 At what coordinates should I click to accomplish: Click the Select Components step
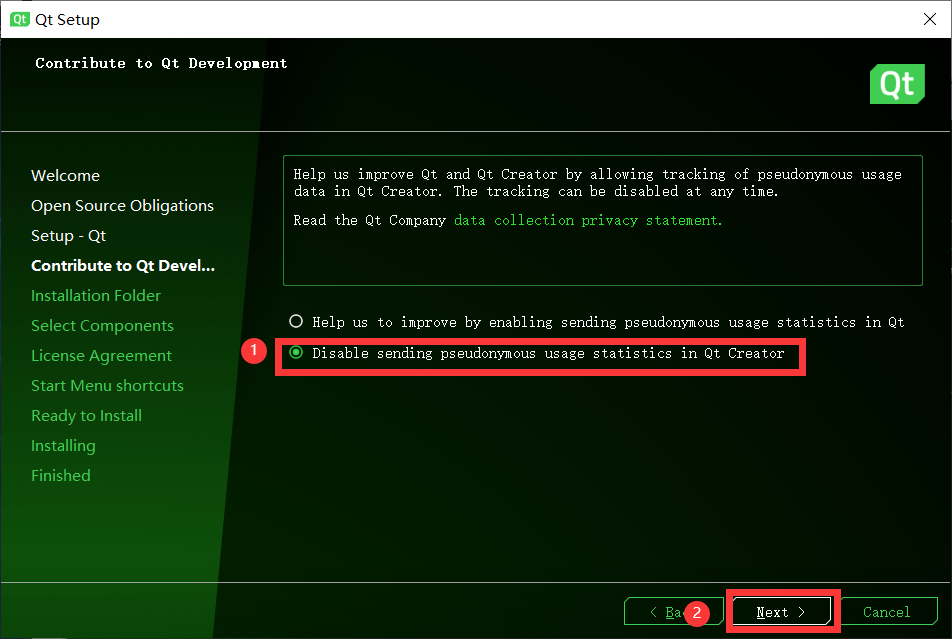tap(103, 326)
